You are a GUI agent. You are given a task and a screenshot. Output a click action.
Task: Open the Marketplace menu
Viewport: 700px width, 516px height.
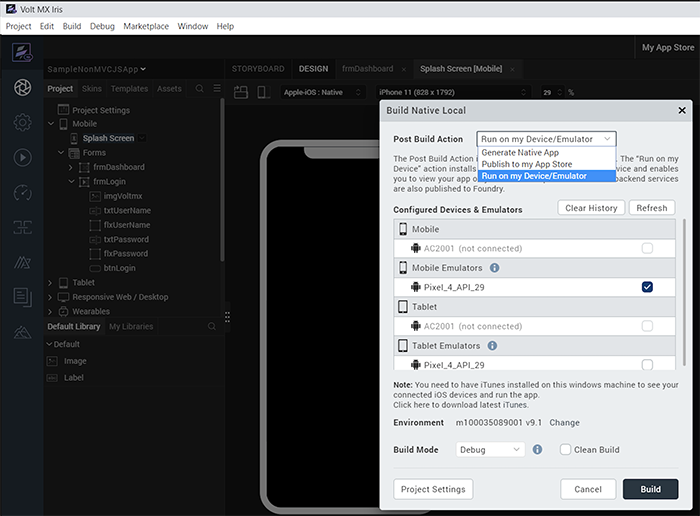146,26
